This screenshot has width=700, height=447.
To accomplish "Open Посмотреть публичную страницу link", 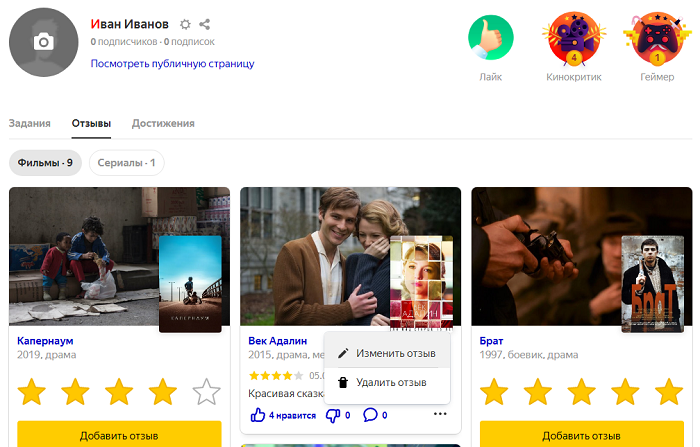I will [x=172, y=63].
